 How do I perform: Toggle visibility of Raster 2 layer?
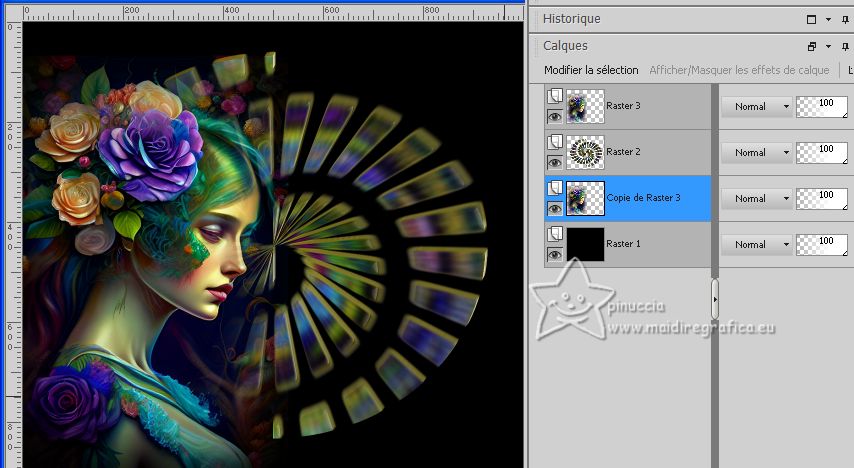[554, 163]
